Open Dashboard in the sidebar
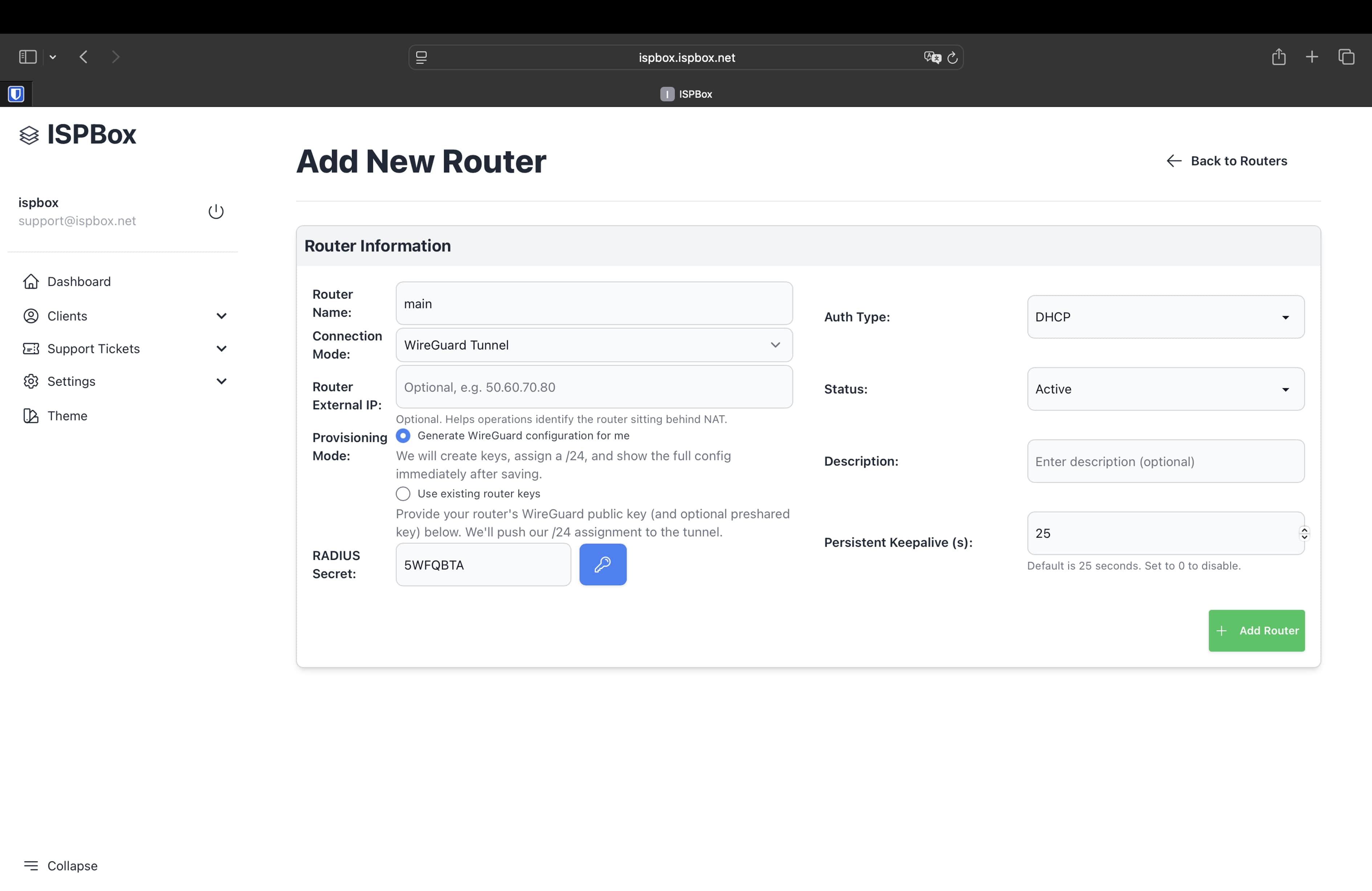Viewport: 1372px width, 891px height. click(x=79, y=281)
